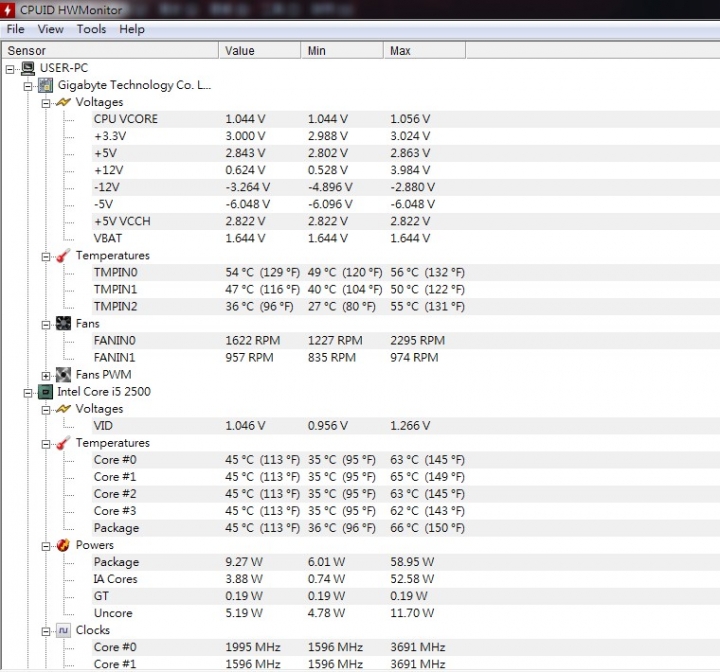The image size is (720, 672).
Task: Click the Fans fan icon
Action: (x=63, y=323)
